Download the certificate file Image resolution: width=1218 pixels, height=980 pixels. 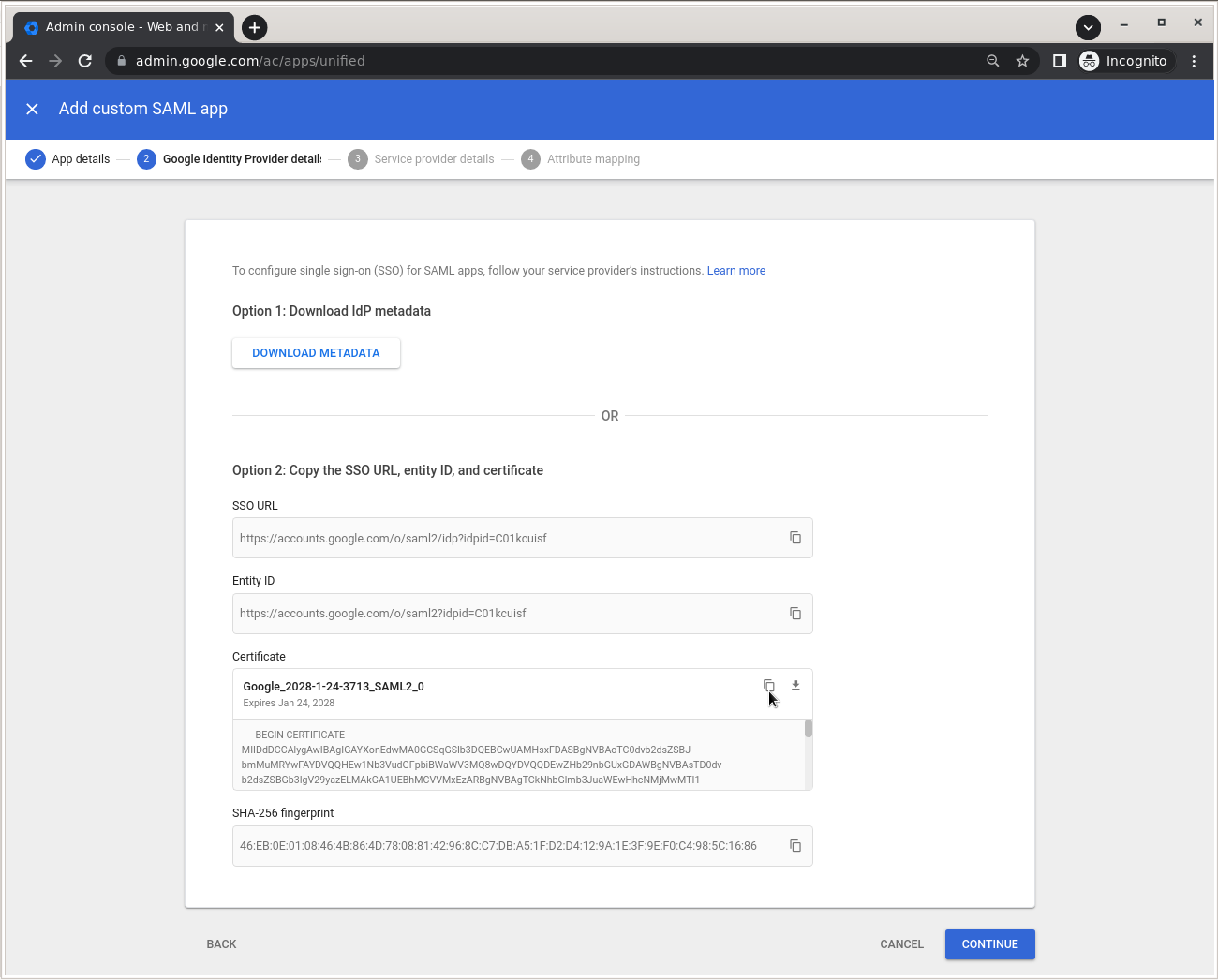(x=795, y=686)
